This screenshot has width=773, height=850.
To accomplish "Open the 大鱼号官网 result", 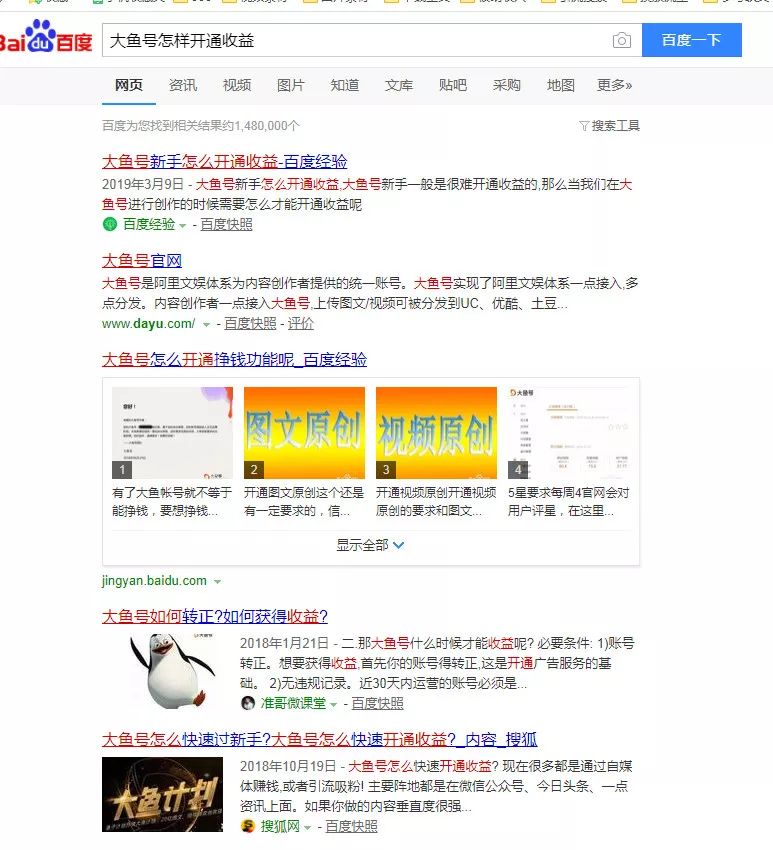I will click(x=142, y=261).
